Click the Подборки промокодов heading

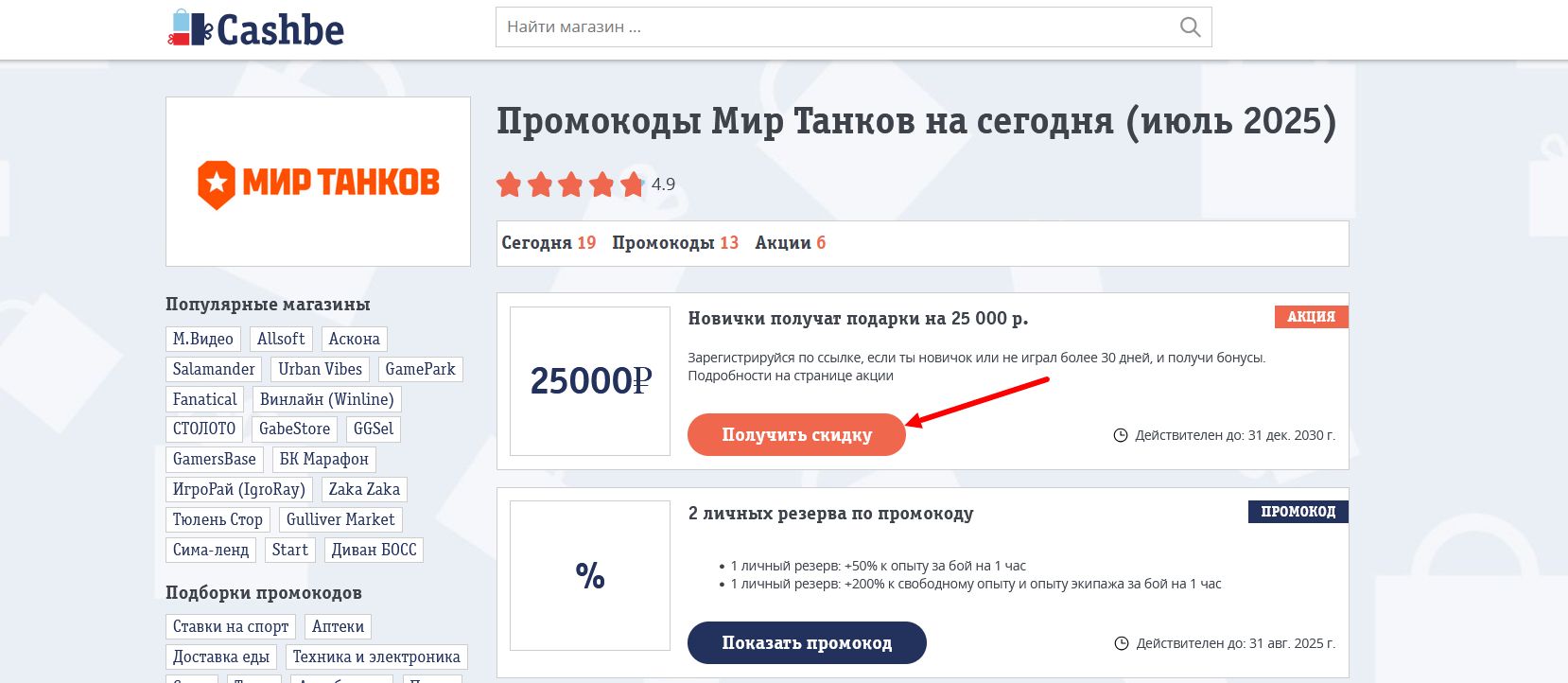[x=264, y=593]
